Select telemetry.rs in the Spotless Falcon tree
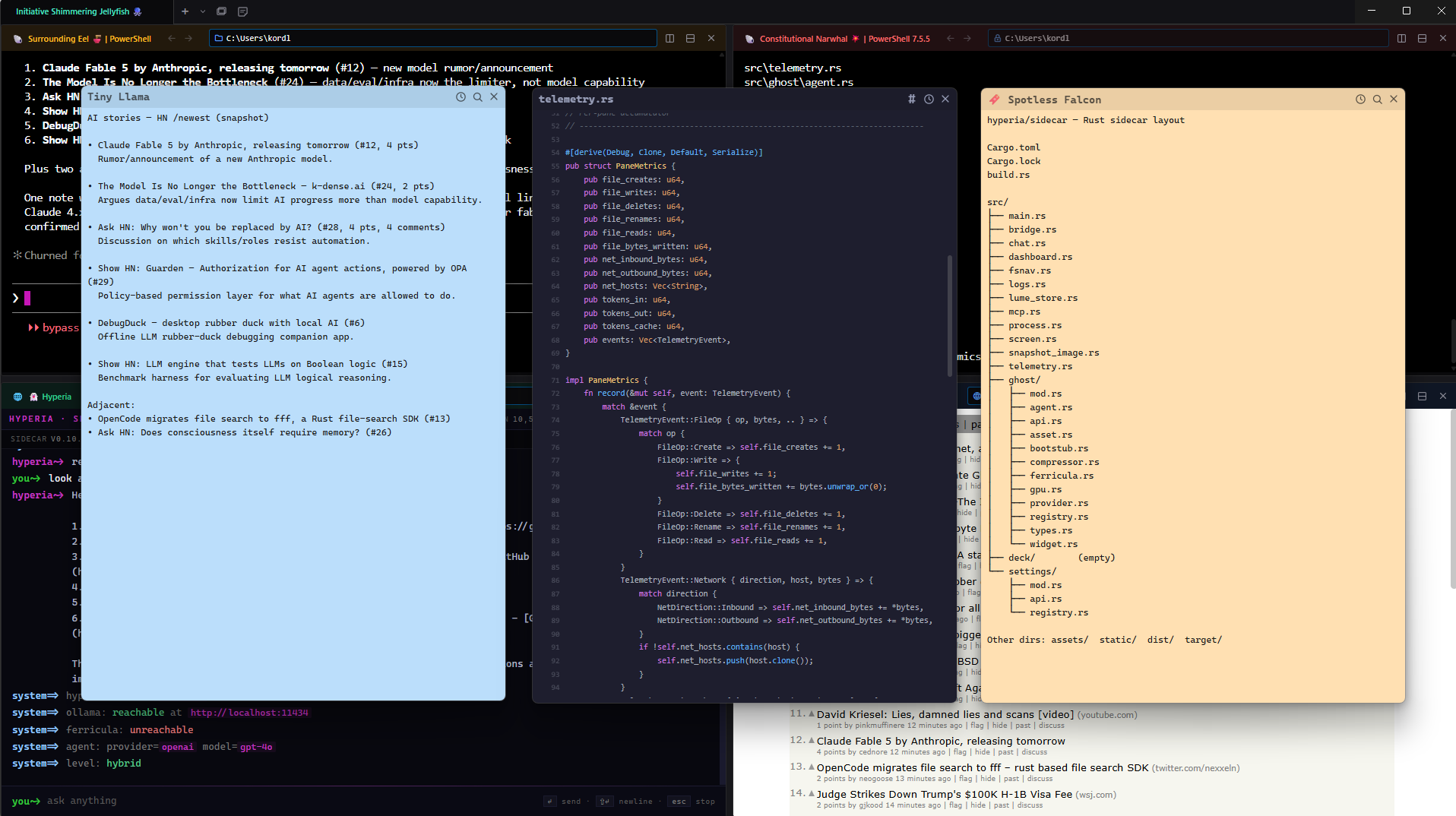Image resolution: width=1456 pixels, height=816 pixels. click(1040, 366)
